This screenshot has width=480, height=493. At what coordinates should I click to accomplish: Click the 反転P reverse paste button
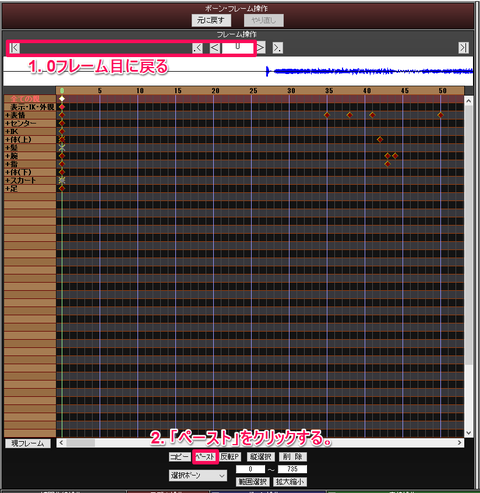point(230,456)
